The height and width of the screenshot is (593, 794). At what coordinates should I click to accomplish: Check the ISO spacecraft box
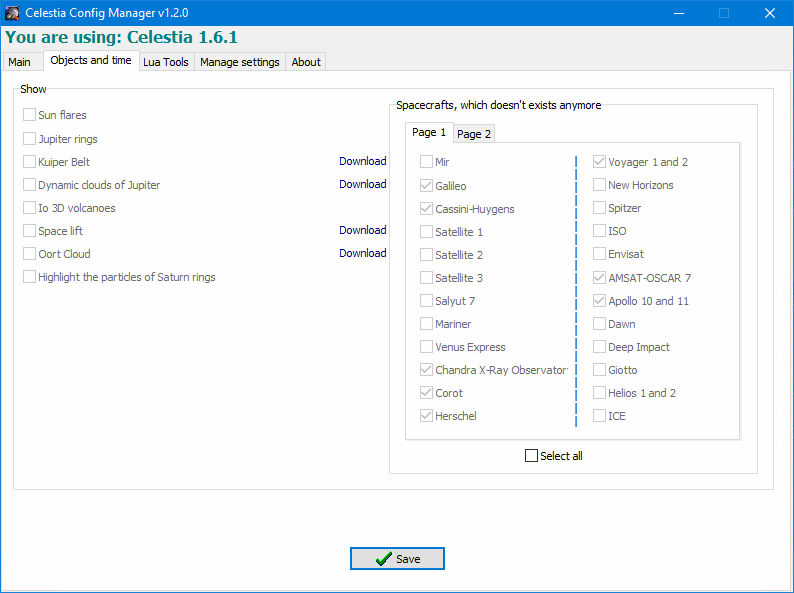tap(600, 231)
